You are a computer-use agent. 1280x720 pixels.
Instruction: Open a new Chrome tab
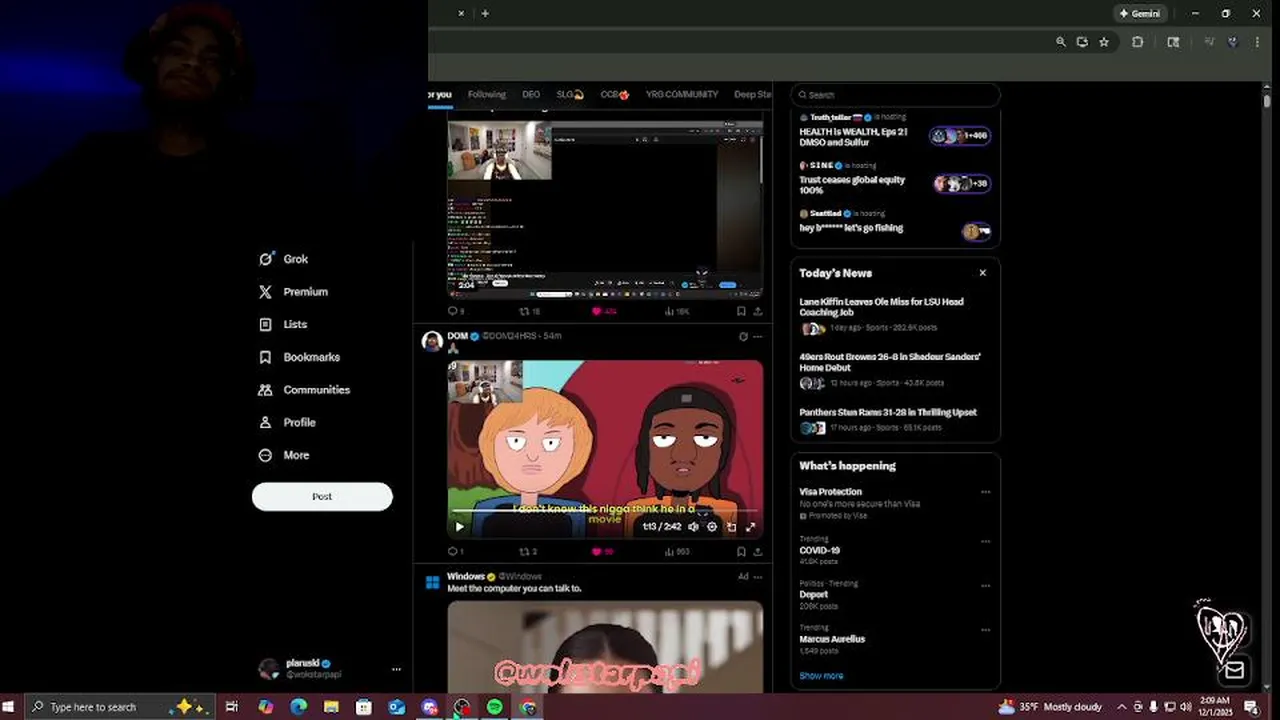(x=485, y=13)
